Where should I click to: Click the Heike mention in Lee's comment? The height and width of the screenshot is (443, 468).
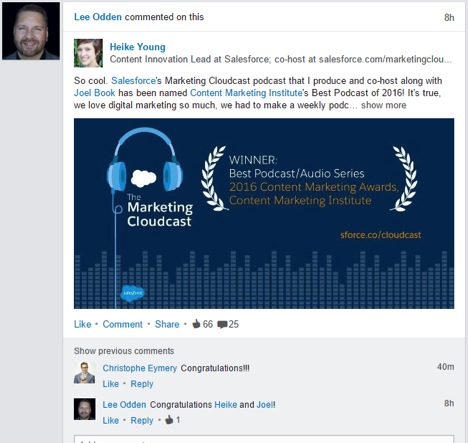(x=226, y=405)
